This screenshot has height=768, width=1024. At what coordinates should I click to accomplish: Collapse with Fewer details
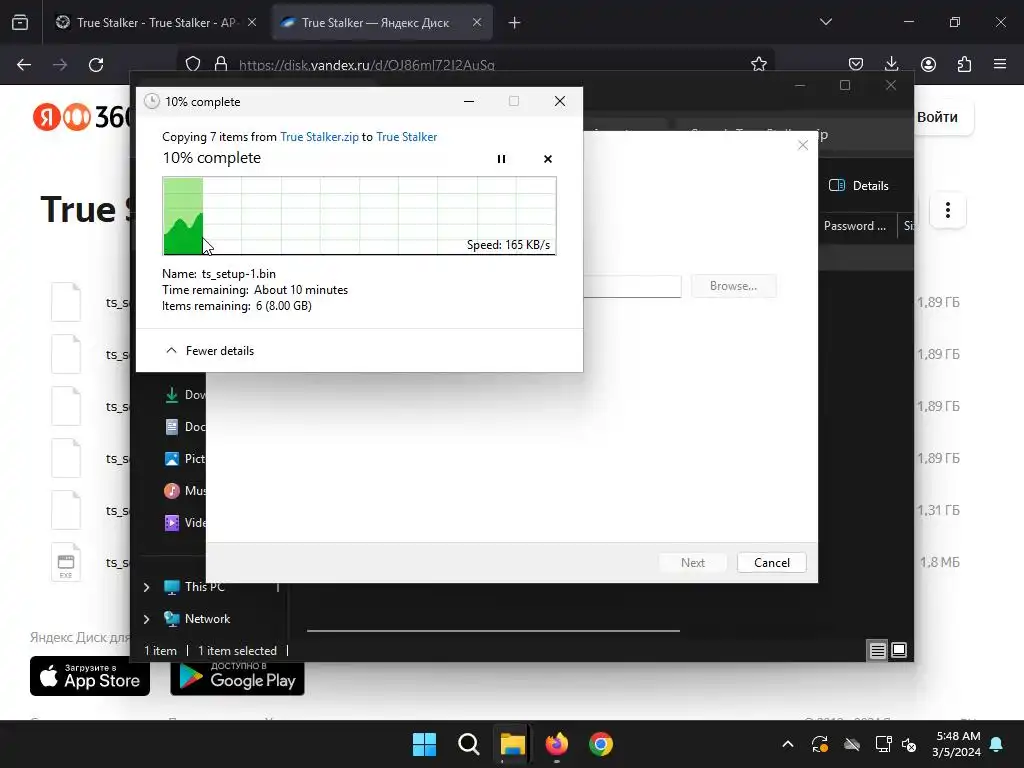[x=210, y=351]
